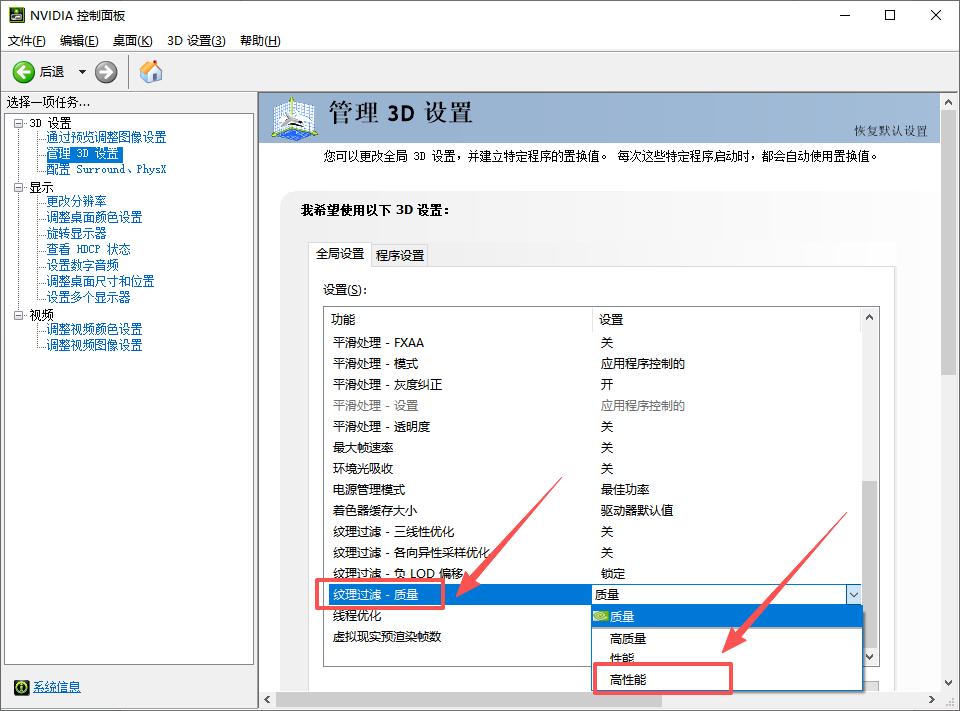Open the Back history dropdown arrow
Image resolution: width=960 pixels, height=711 pixels.
point(82,72)
